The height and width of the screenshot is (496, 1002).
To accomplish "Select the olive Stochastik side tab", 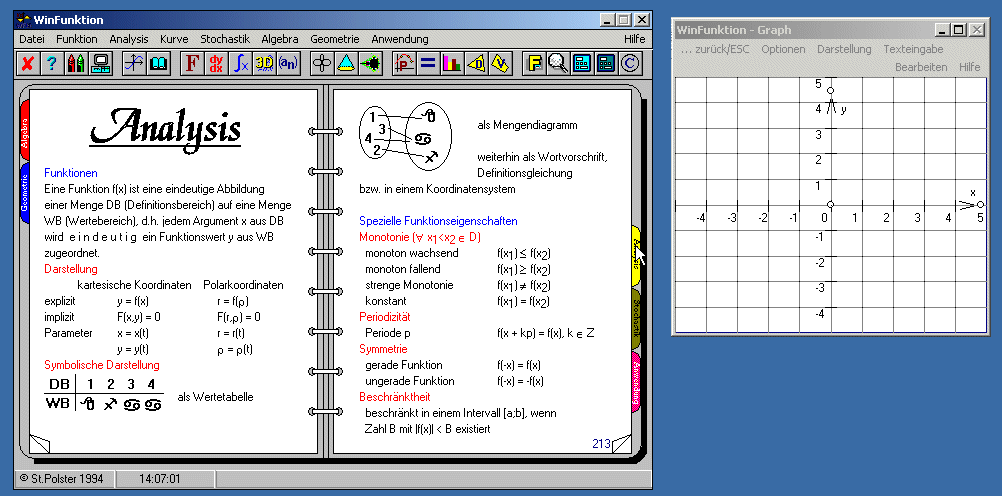I will pyautogui.click(x=635, y=318).
